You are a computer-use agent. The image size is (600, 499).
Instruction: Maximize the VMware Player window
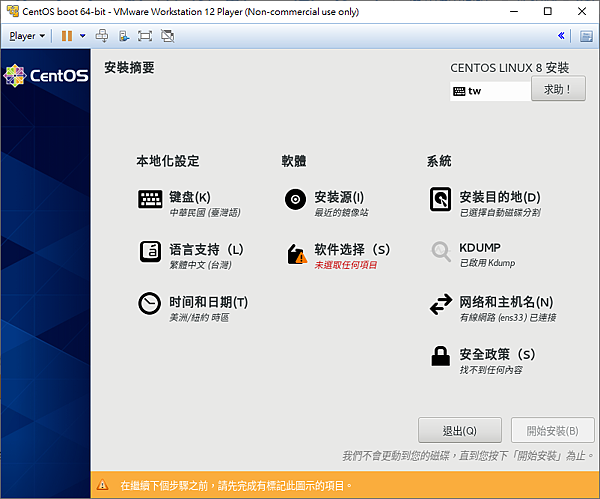(x=548, y=11)
